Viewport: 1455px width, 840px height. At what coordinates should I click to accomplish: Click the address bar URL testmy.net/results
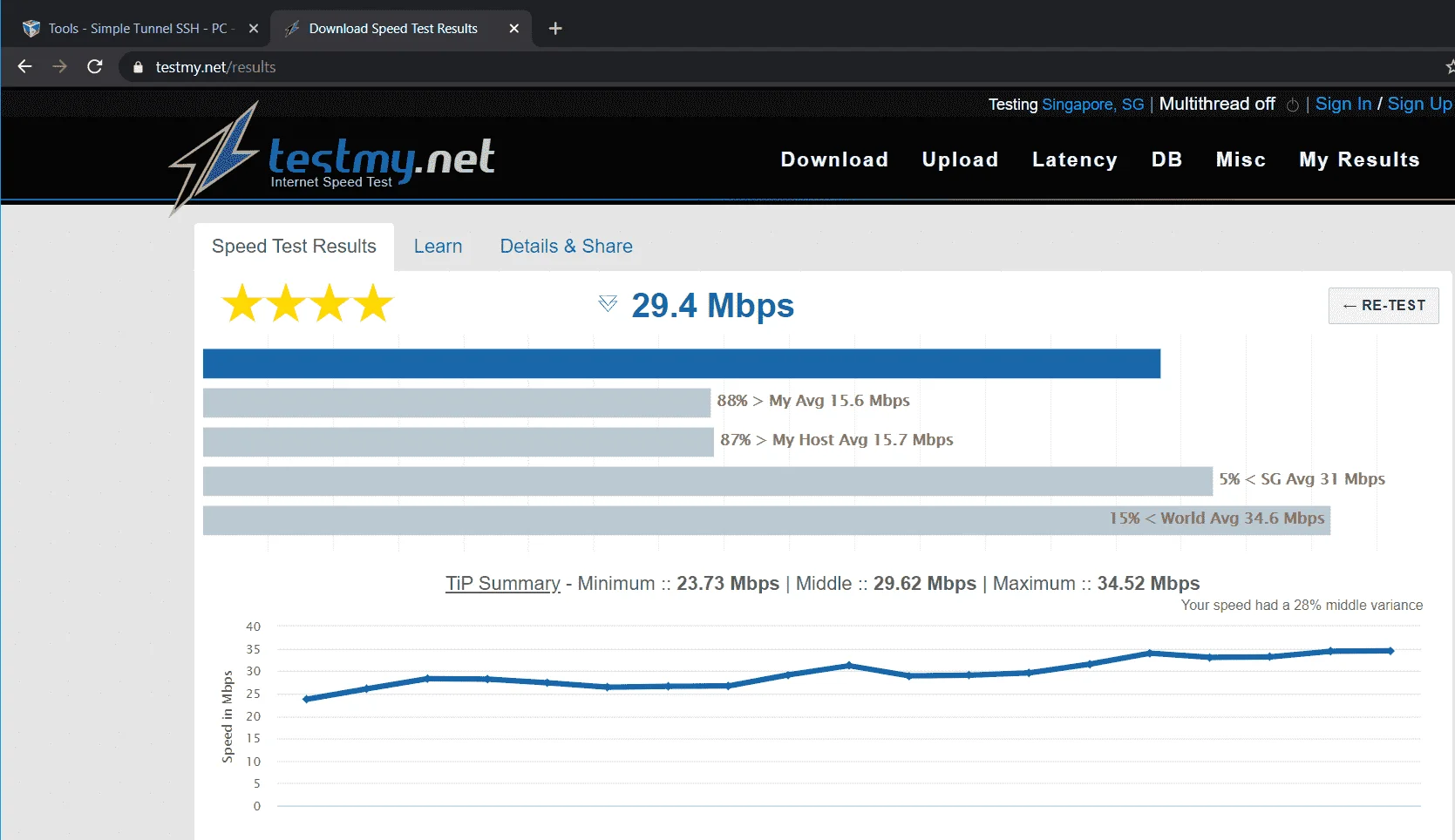point(215,67)
